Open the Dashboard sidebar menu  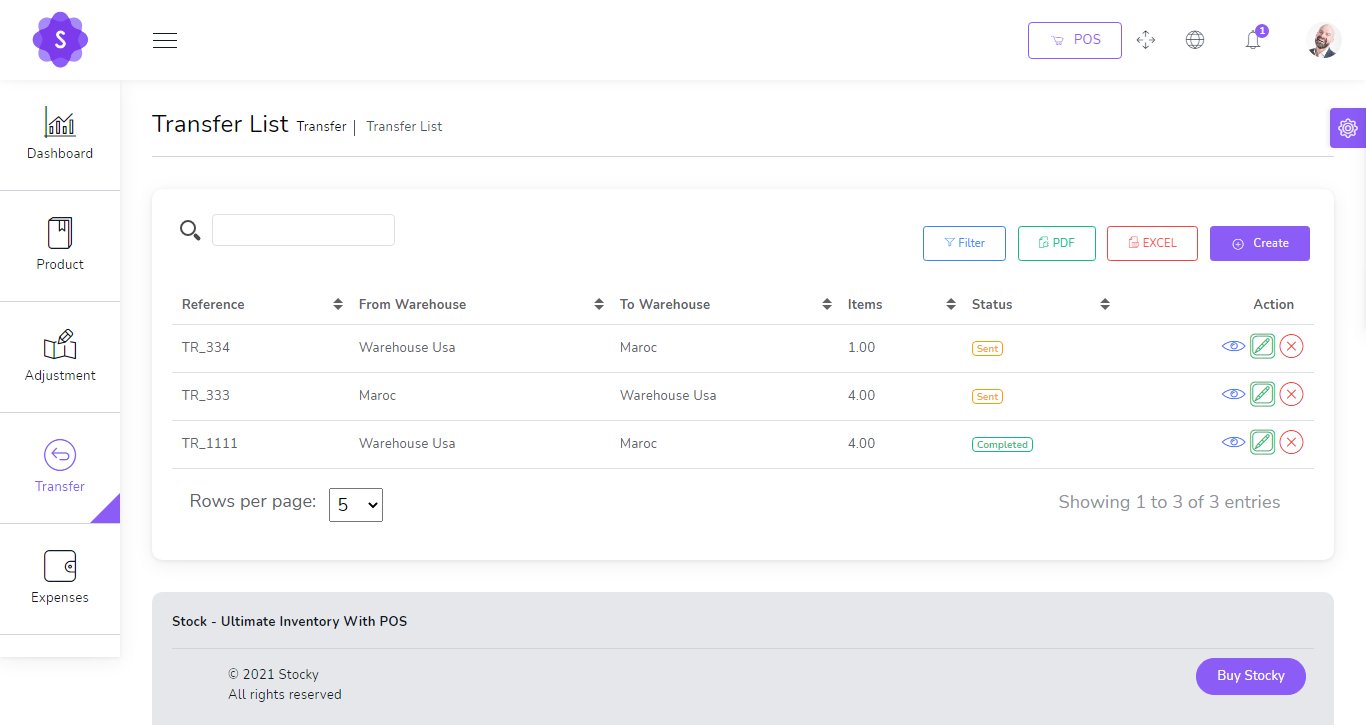pyautogui.click(x=60, y=135)
